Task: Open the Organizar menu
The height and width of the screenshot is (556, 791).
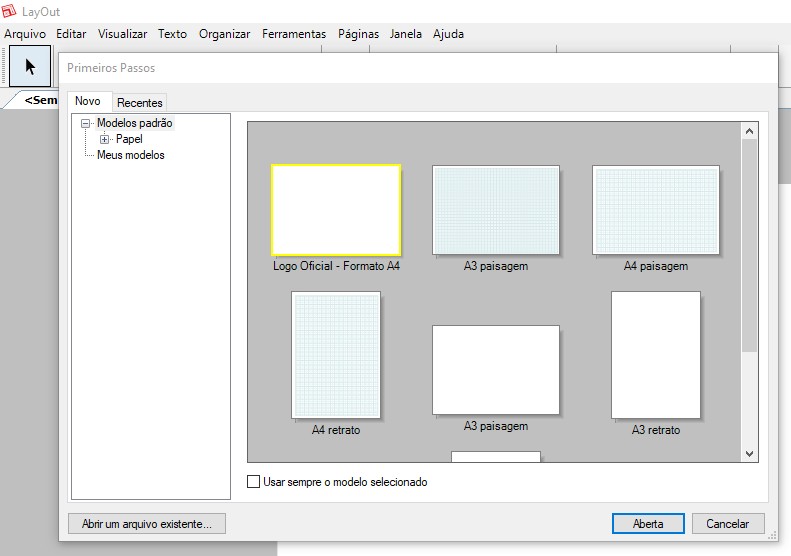Action: (x=224, y=34)
